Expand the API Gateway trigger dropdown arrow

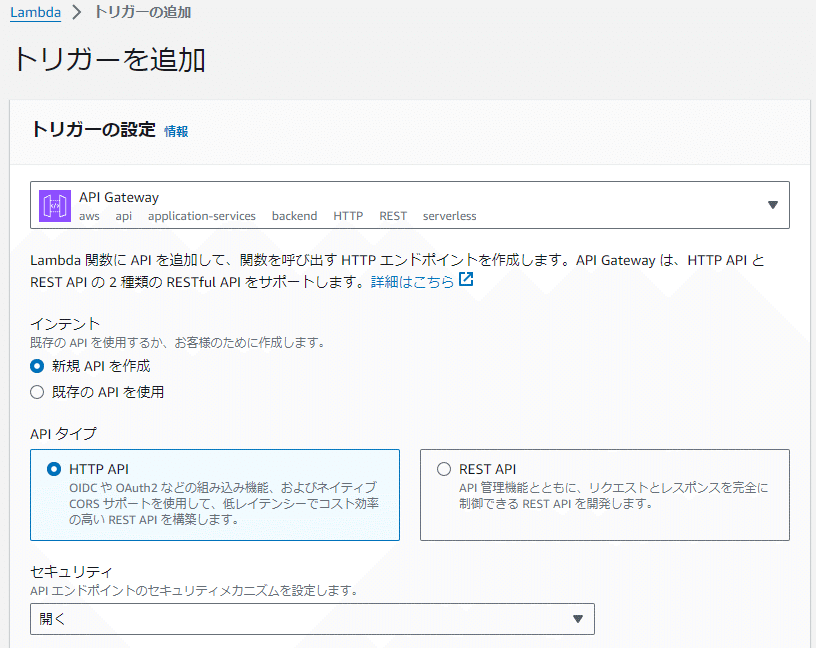(773, 205)
